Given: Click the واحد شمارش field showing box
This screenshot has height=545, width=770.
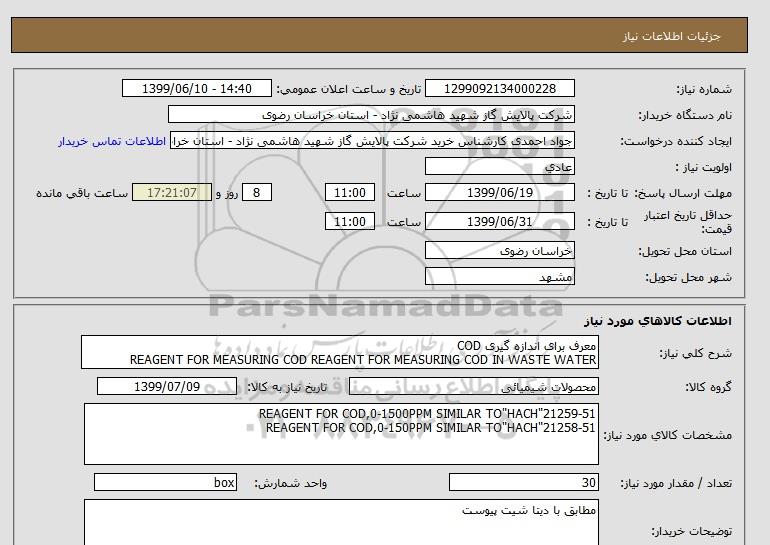Looking at the screenshot, I should pyautogui.click(x=165, y=483).
